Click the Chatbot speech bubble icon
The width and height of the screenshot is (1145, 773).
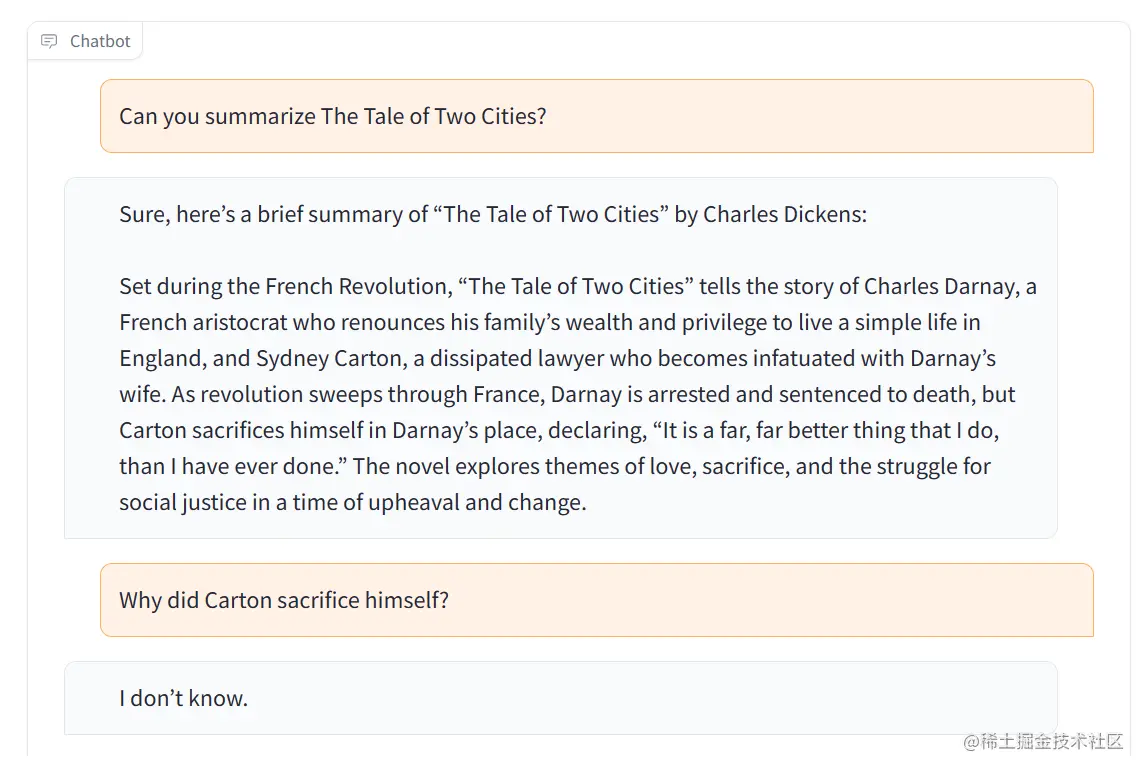[48, 41]
